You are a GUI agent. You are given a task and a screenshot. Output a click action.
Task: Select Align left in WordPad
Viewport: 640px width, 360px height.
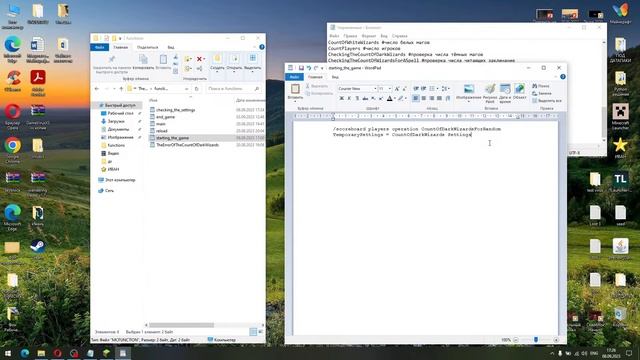[416, 98]
